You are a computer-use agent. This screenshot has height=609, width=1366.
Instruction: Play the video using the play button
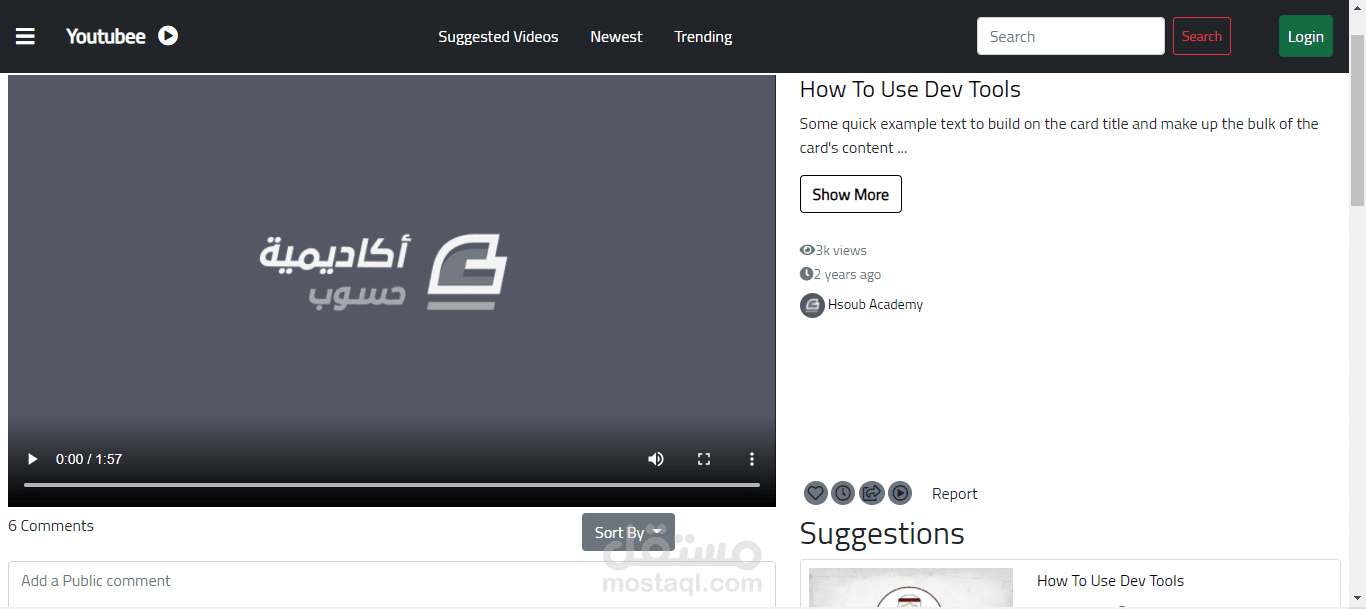[32, 459]
